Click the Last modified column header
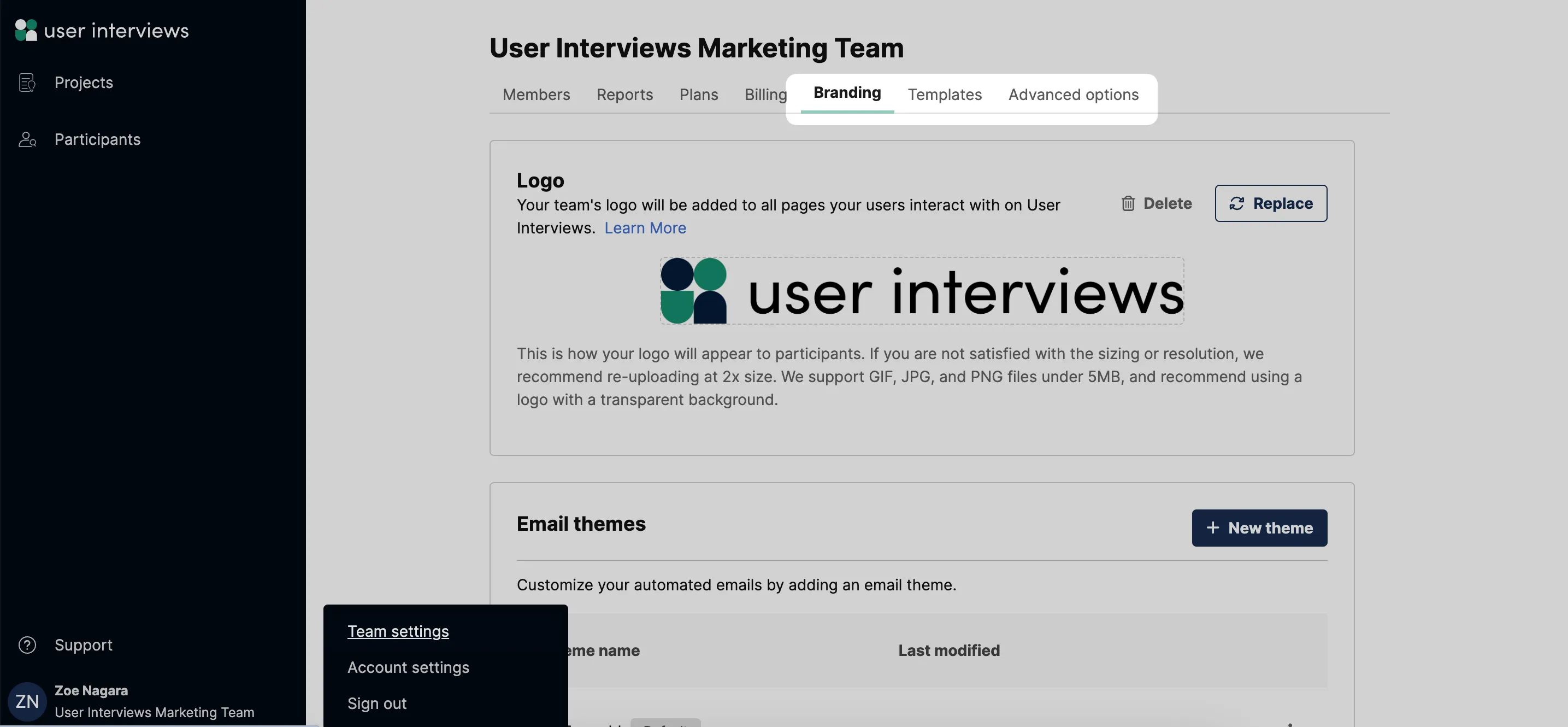 pos(949,650)
